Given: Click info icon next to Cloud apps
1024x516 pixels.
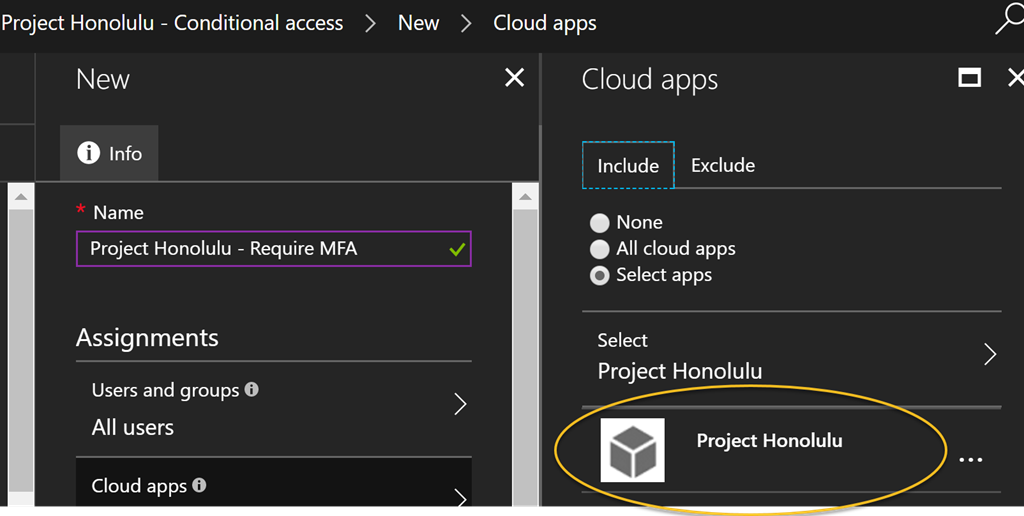Looking at the screenshot, I should click(x=199, y=485).
